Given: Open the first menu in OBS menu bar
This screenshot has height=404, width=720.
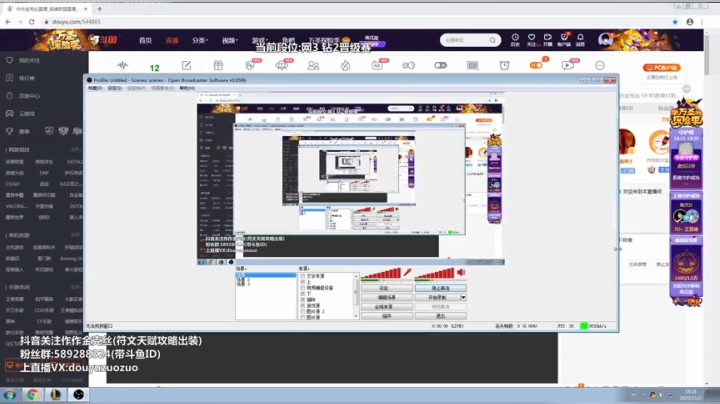Looking at the screenshot, I should tap(95, 88).
